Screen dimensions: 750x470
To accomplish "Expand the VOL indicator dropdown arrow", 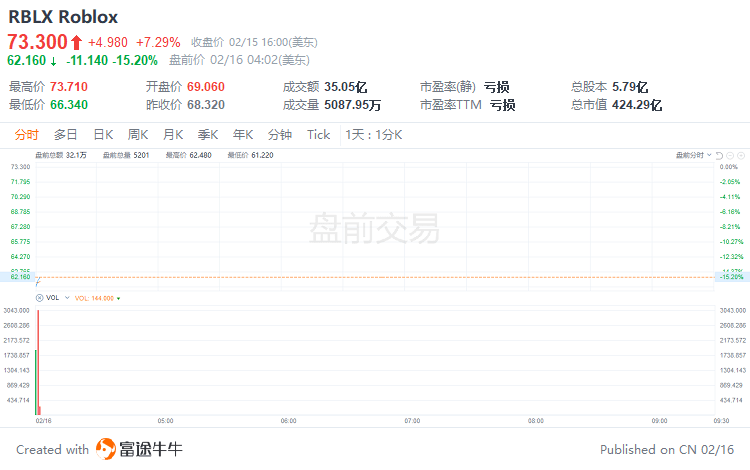I will [x=68, y=298].
